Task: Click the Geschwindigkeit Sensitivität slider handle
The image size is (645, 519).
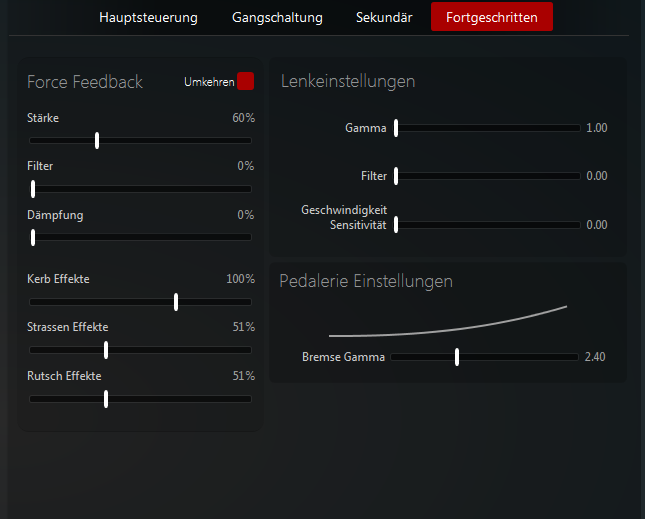Action: click(396, 225)
